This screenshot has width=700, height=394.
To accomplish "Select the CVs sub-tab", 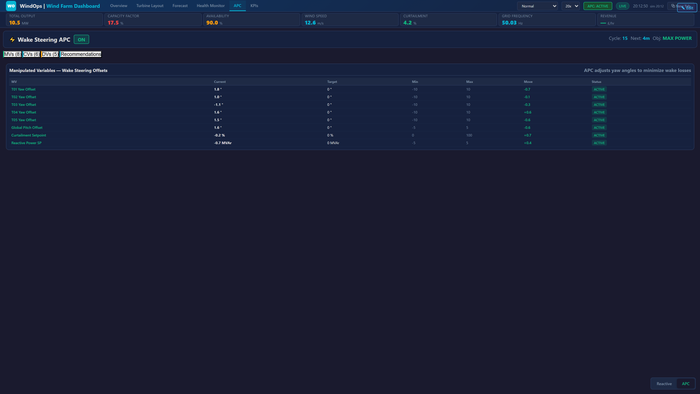I will 31,54.
